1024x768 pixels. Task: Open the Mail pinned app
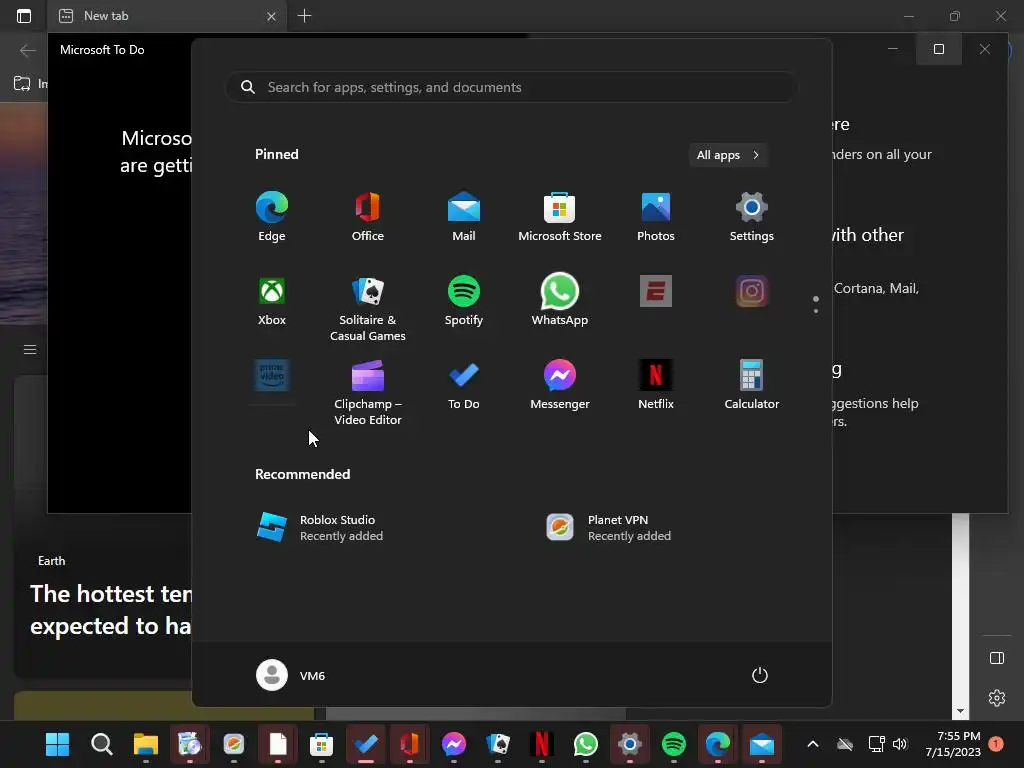point(464,217)
